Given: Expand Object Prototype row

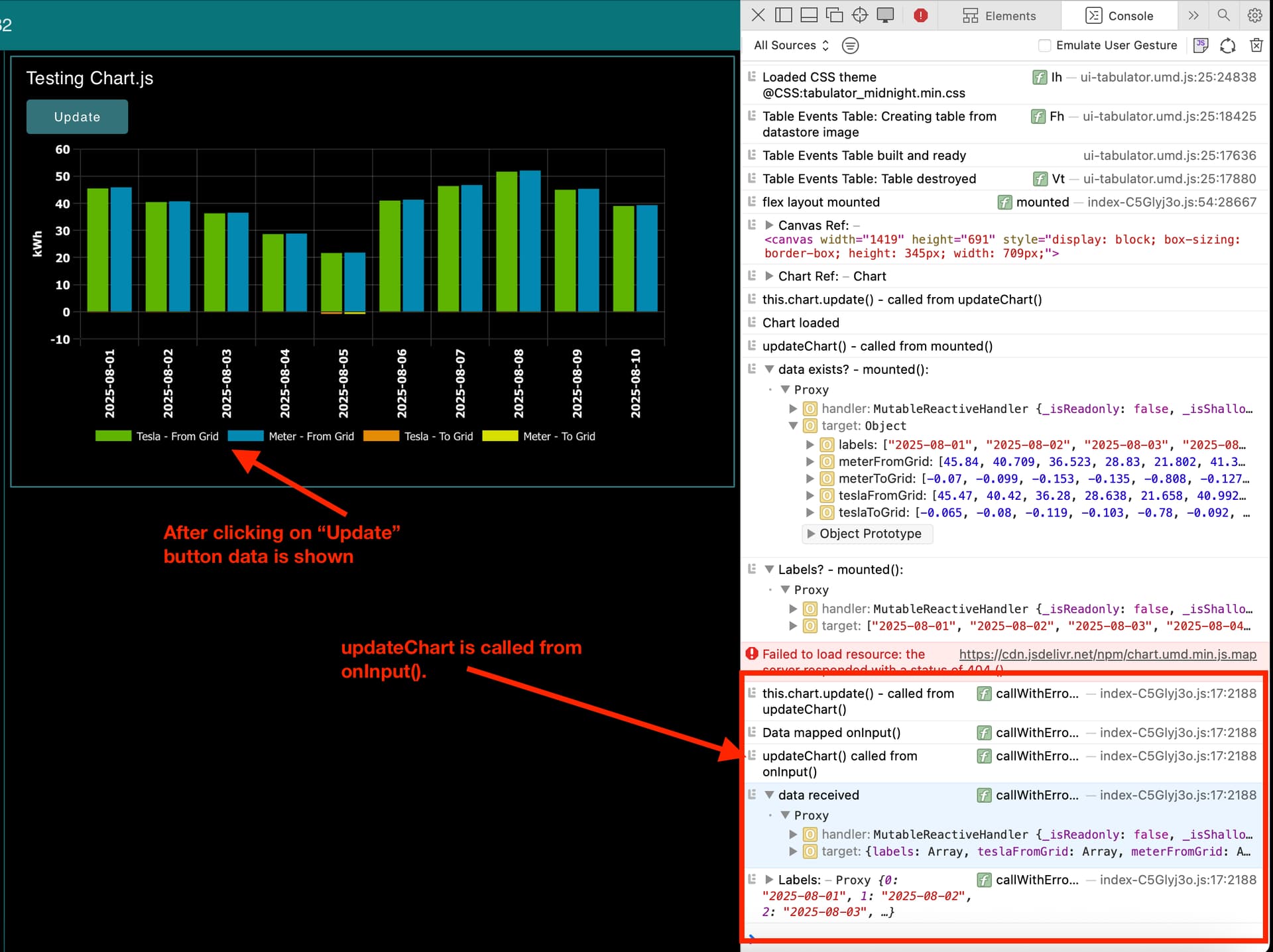Looking at the screenshot, I should point(868,534).
